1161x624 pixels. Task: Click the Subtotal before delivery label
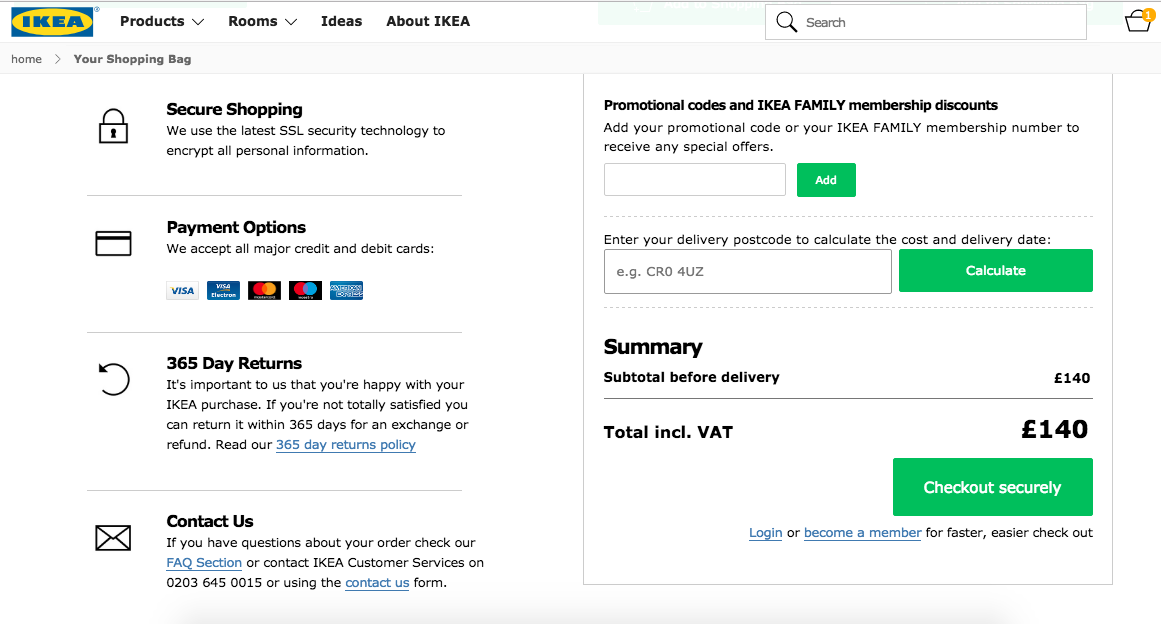point(692,378)
